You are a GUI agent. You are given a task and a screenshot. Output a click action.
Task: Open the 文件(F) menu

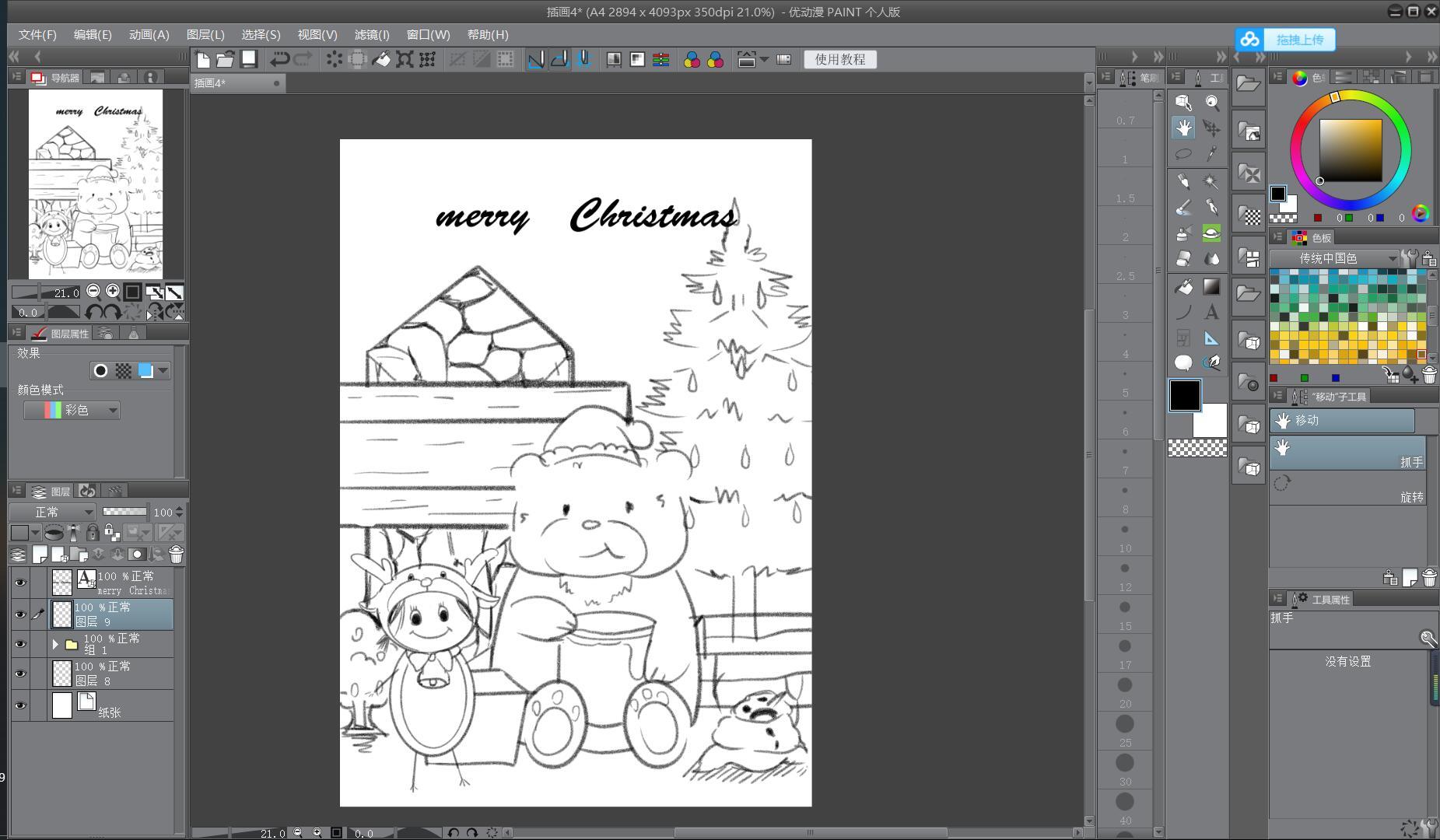[37, 35]
